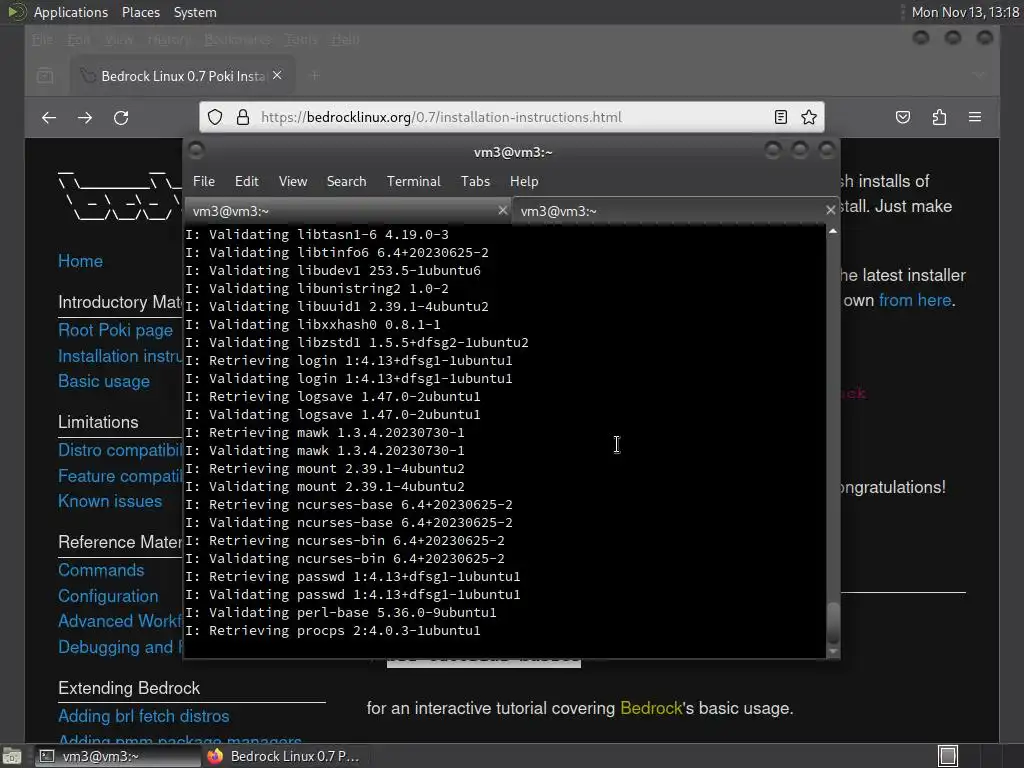Open the Home link in sidebar
Viewport: 1024px width, 768px height.
80,261
